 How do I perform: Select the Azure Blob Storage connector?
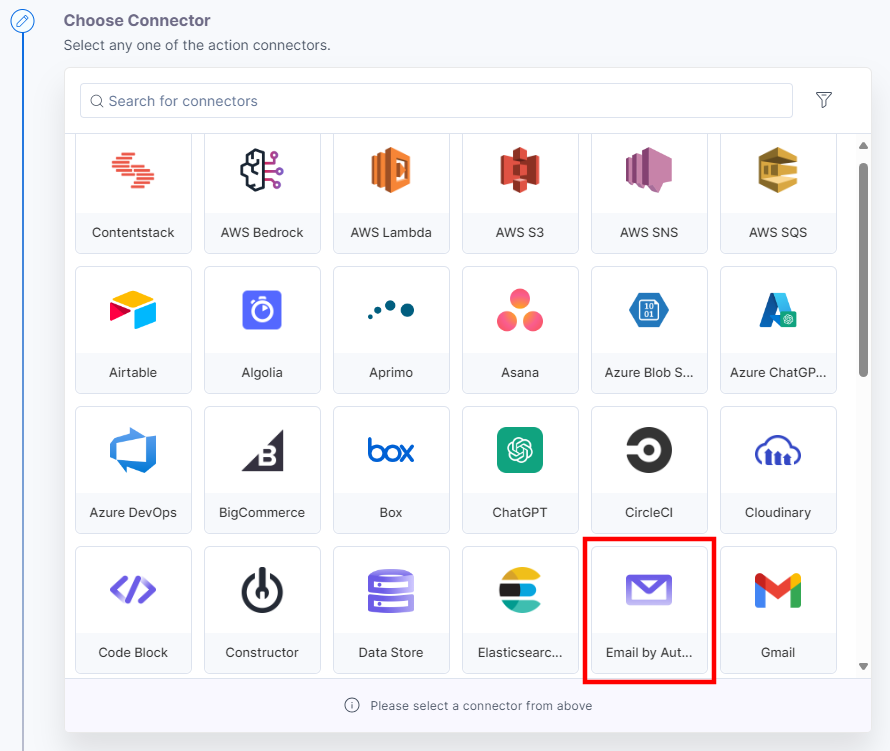649,330
